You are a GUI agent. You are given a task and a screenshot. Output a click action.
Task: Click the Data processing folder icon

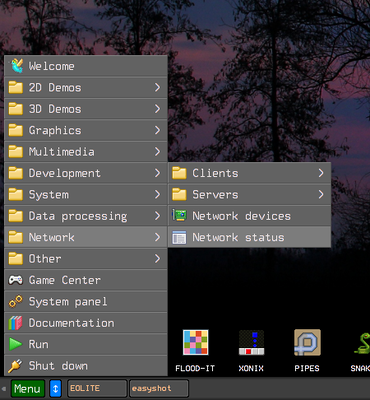(x=16, y=216)
